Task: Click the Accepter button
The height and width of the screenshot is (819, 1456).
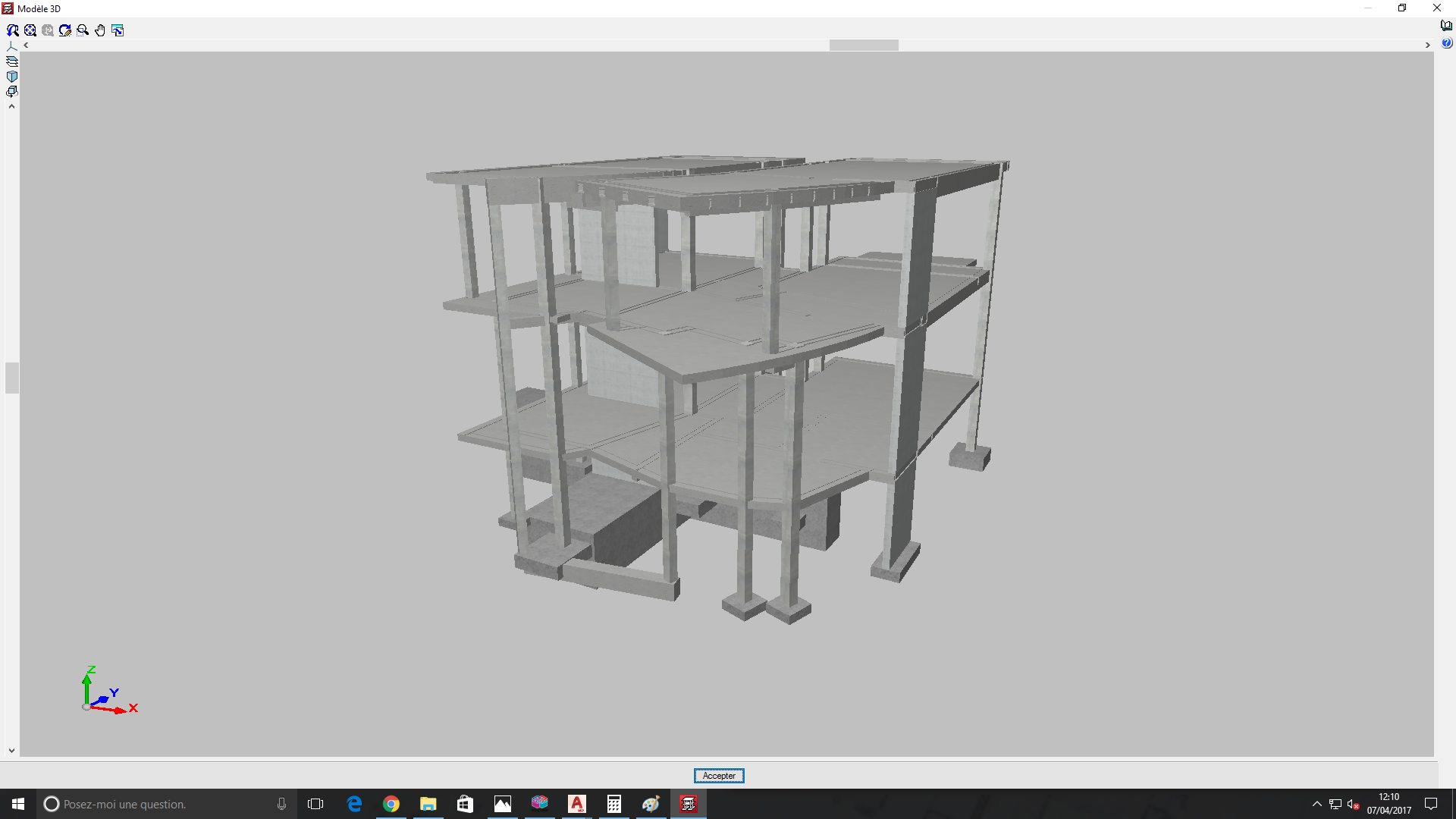Action: (x=719, y=776)
